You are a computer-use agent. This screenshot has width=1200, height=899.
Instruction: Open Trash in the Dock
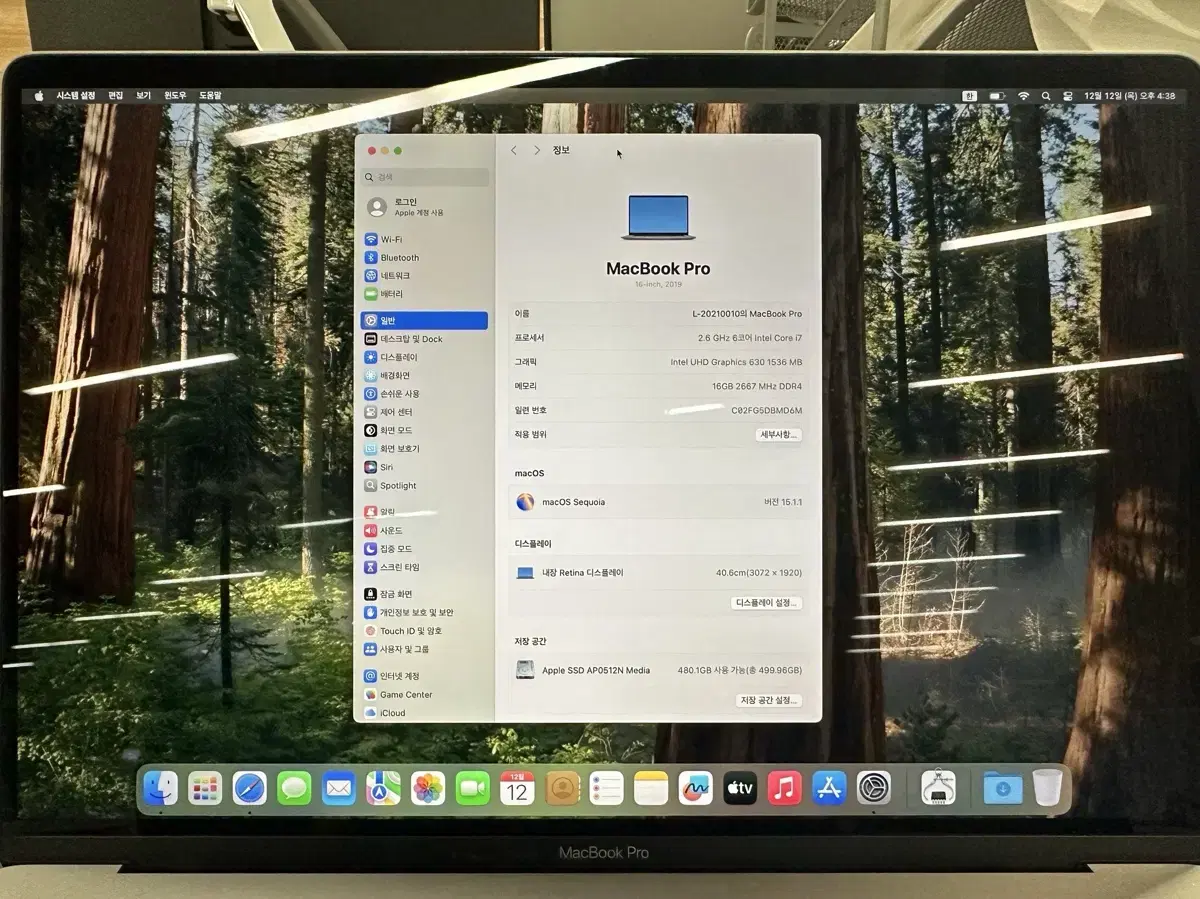1047,788
